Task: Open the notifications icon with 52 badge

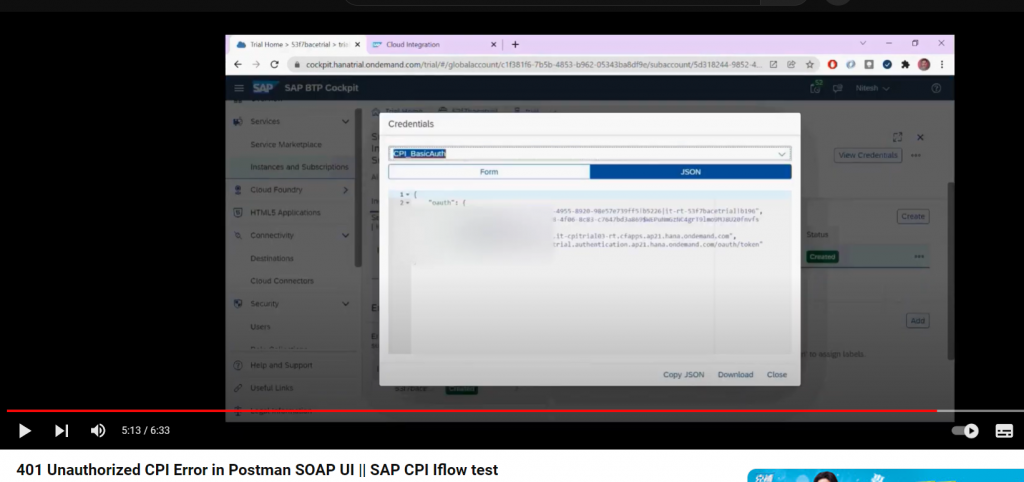Action: coord(816,88)
